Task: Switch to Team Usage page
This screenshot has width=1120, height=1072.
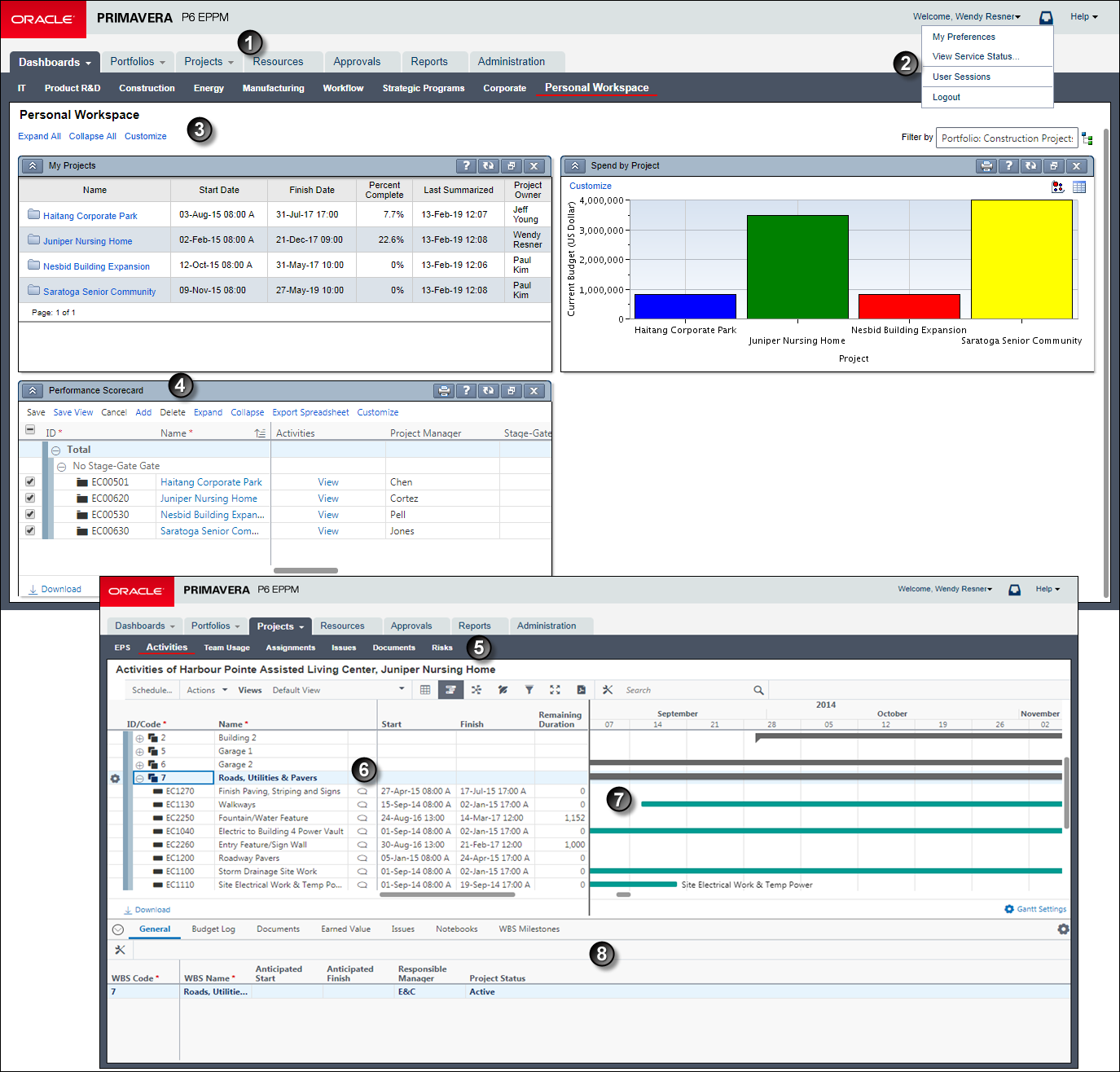Action: click(226, 648)
